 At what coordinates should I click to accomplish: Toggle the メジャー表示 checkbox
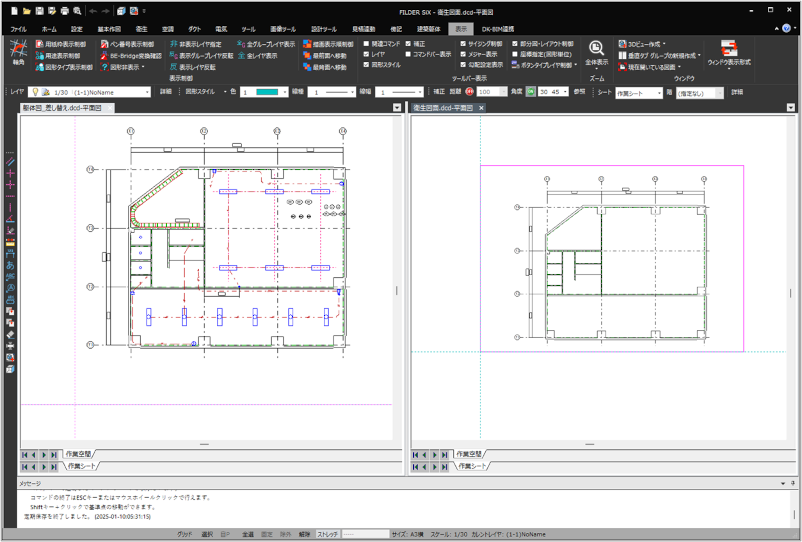(x=462, y=55)
